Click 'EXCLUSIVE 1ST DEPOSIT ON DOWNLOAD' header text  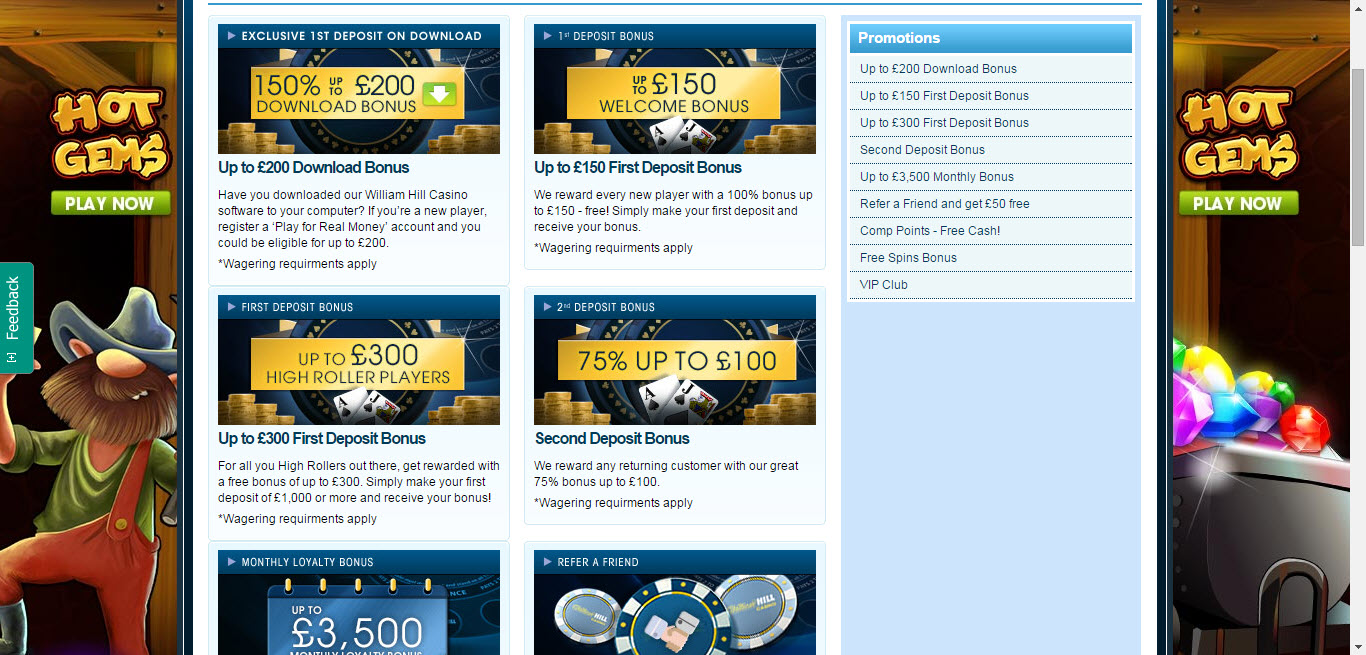click(x=362, y=36)
